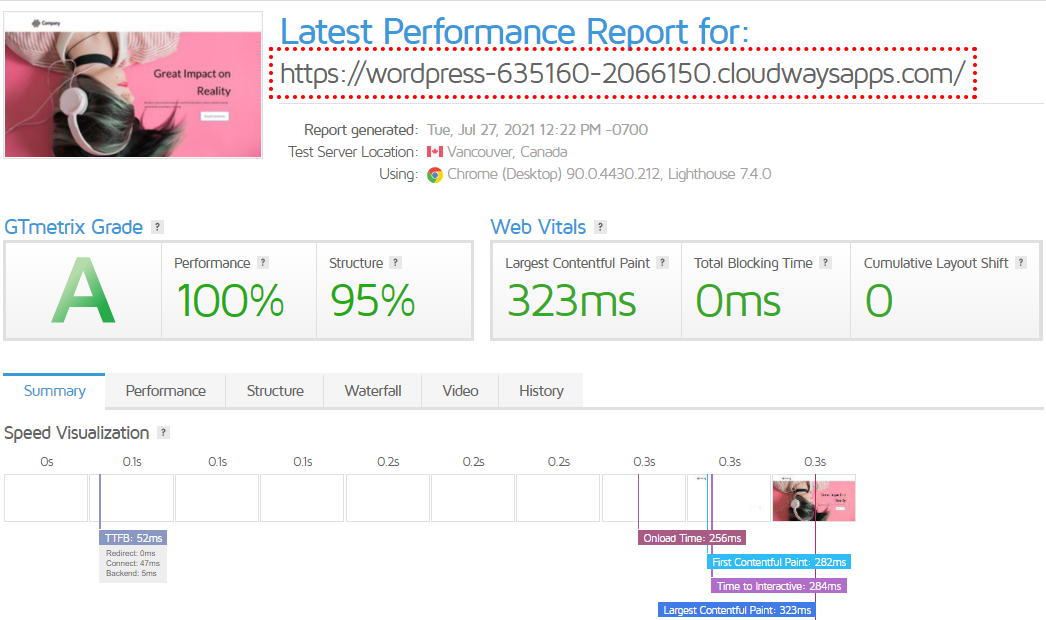Select the Summary tab
1046x620 pixels.
pos(55,391)
